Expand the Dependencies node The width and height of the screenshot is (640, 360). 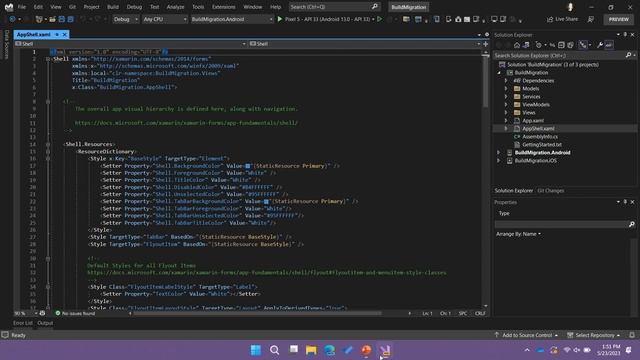click(x=506, y=80)
